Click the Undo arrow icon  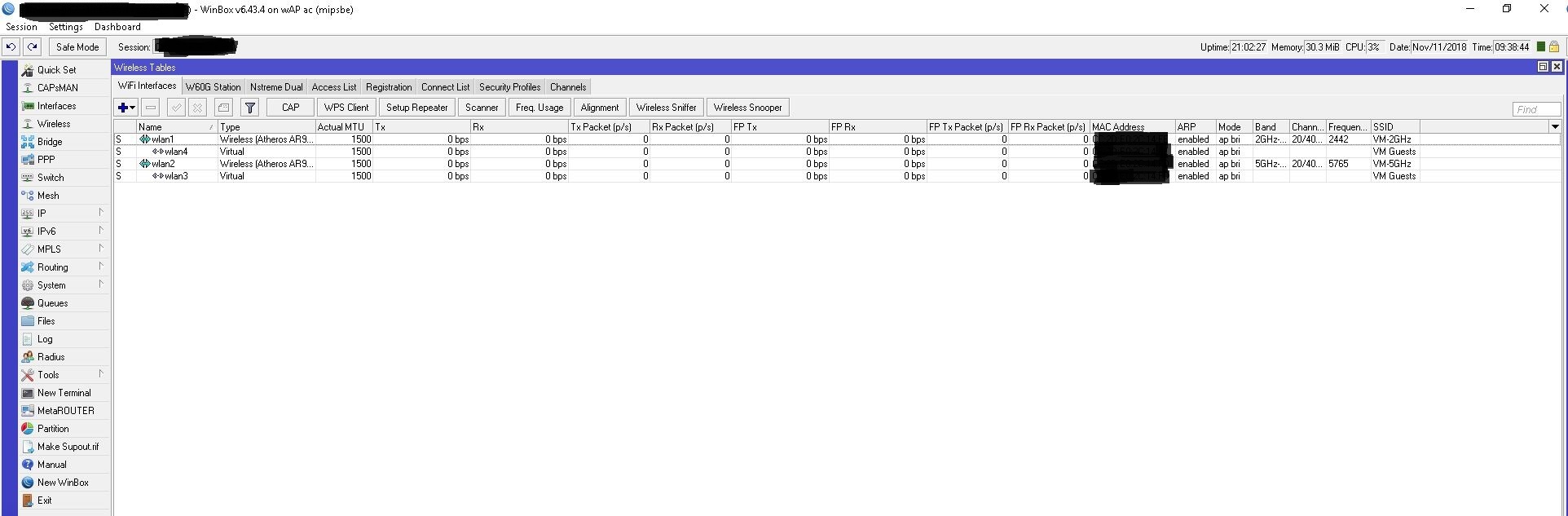(x=11, y=47)
